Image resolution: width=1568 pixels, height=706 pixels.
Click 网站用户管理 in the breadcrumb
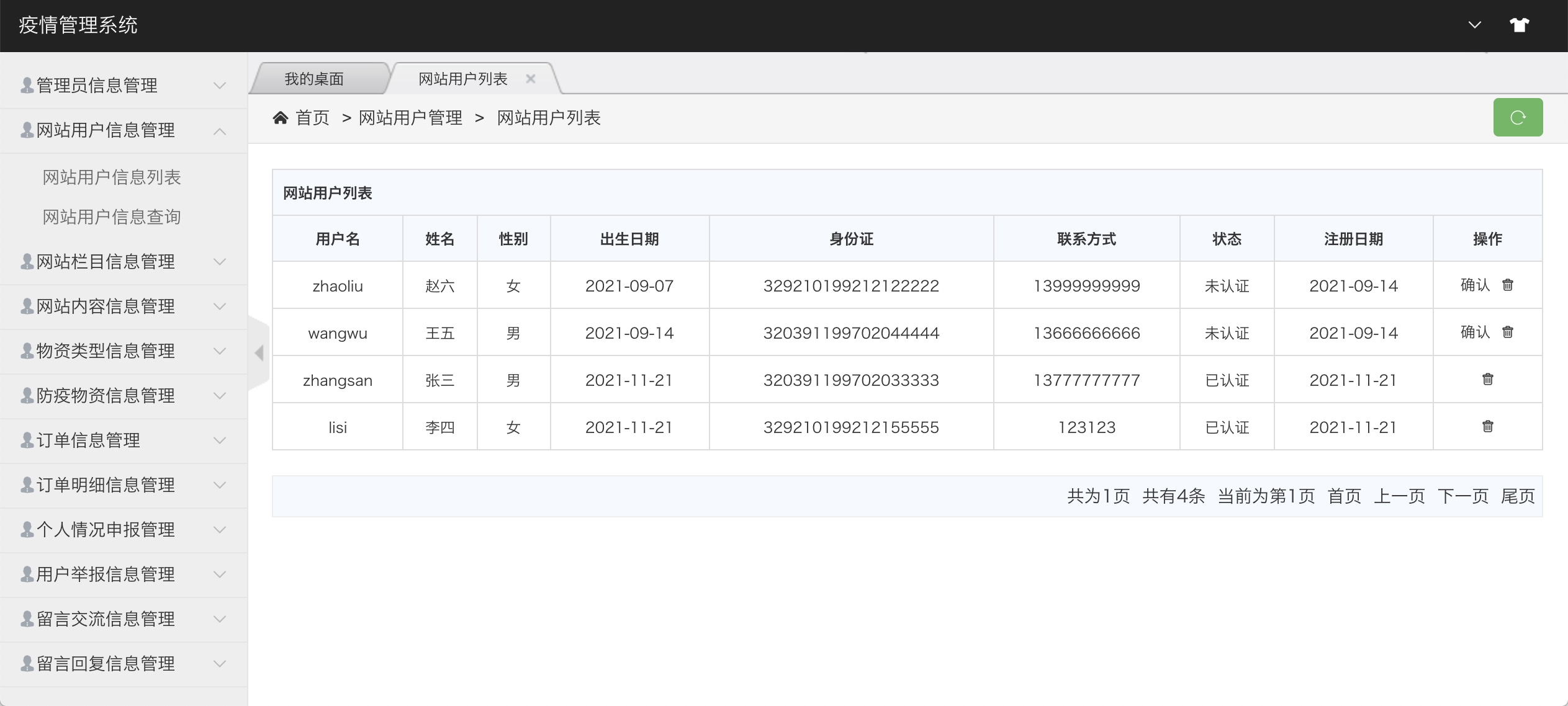pyautogui.click(x=410, y=118)
